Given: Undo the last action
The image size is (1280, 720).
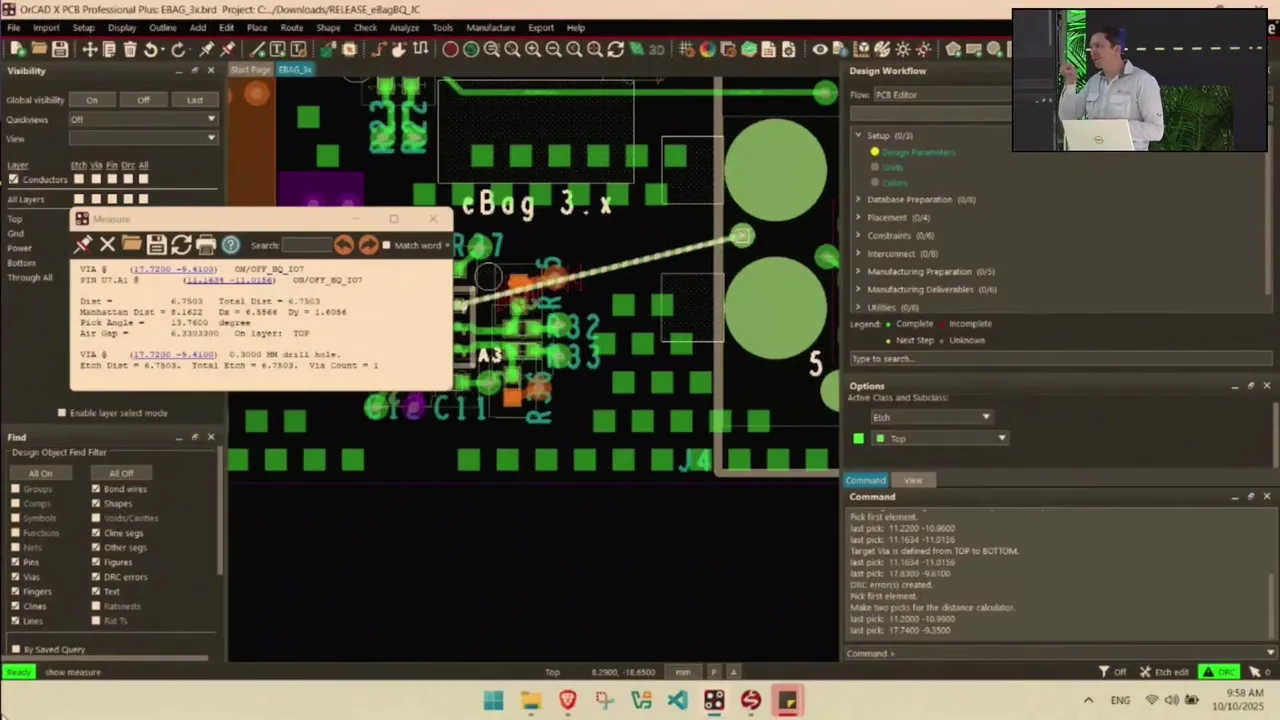Looking at the screenshot, I should pos(151,49).
